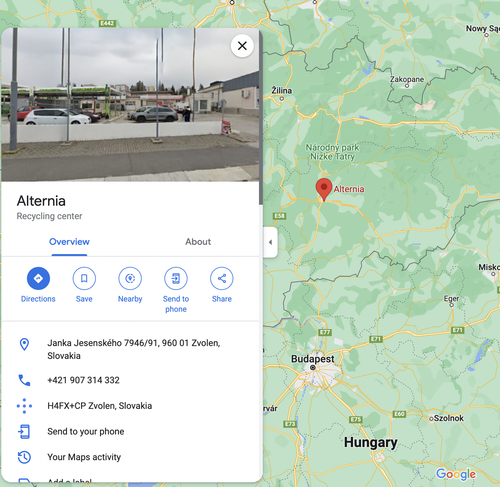Viewport: 500px width, 487px height.
Task: Select the Overview tab
Action: pos(69,242)
